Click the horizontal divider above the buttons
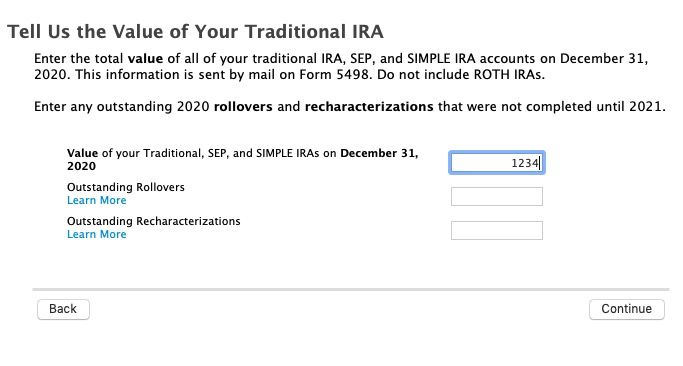 pyautogui.click(x=351, y=289)
